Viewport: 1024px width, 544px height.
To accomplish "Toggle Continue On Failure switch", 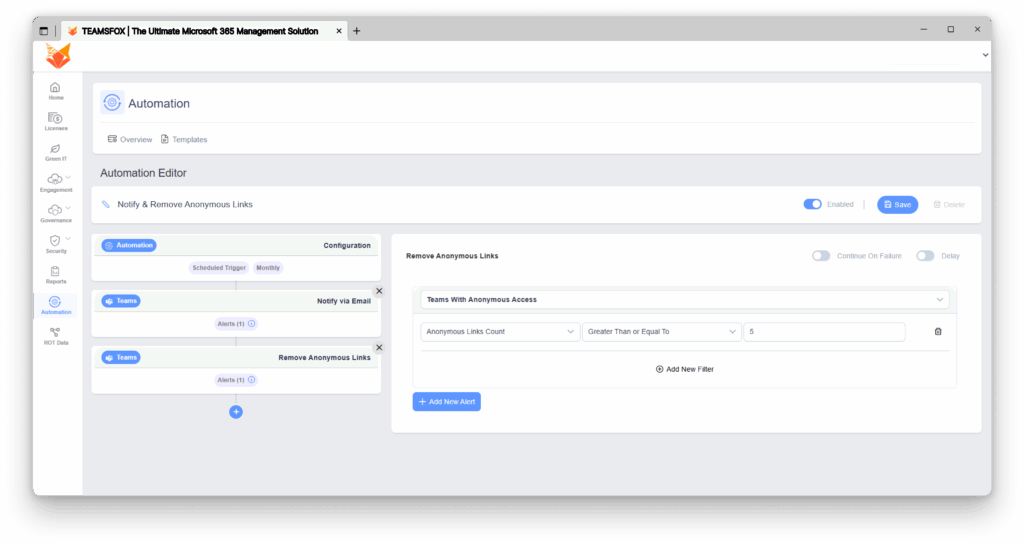I will (x=821, y=256).
